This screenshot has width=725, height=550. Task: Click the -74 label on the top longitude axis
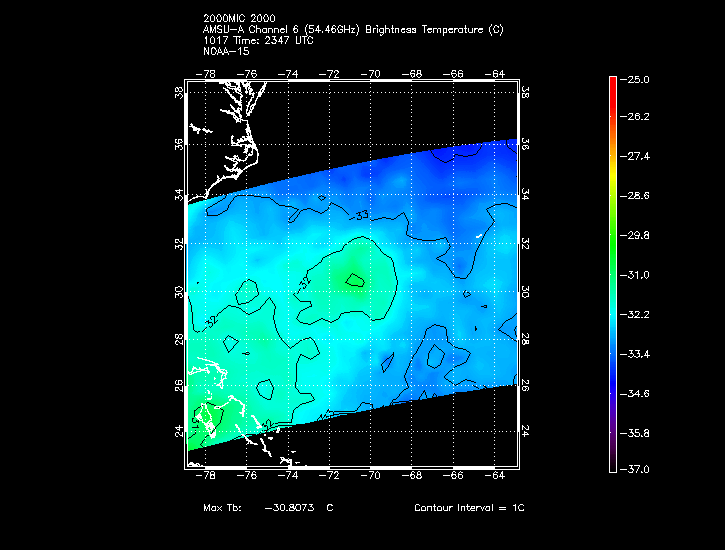(x=288, y=74)
